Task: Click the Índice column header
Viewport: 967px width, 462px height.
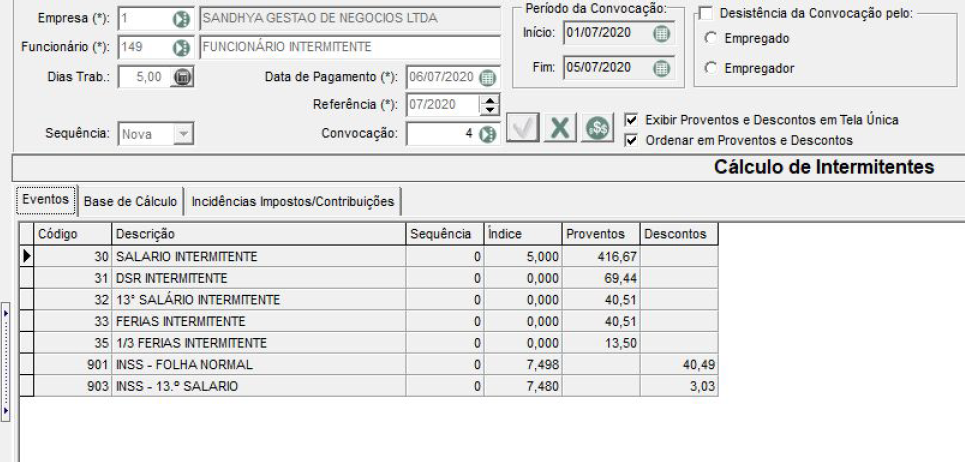Action: pos(523,234)
